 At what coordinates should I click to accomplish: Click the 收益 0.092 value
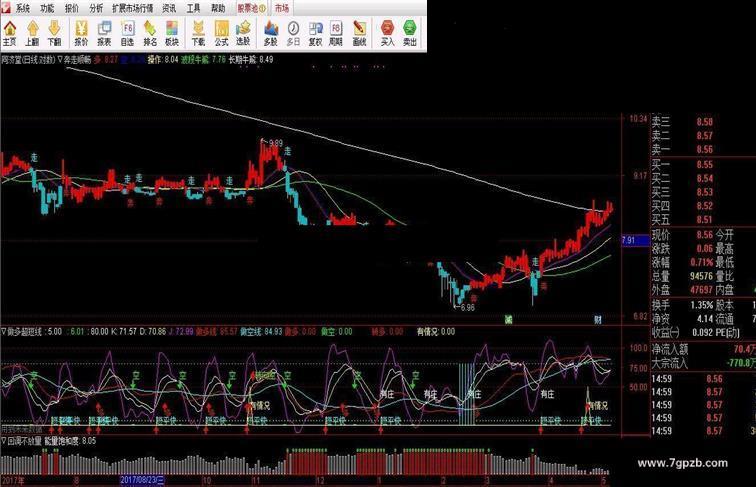pyautogui.click(x=702, y=333)
